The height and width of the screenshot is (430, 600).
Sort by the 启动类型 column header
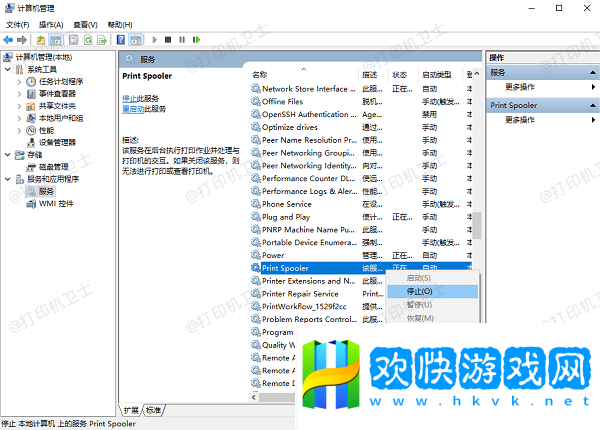(x=441, y=75)
